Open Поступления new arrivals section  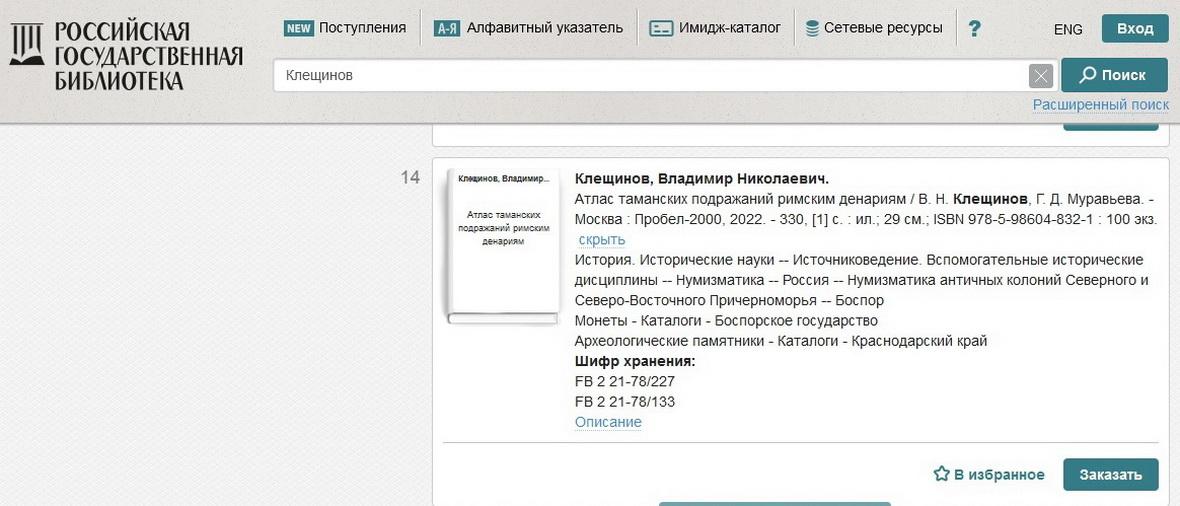pos(362,29)
